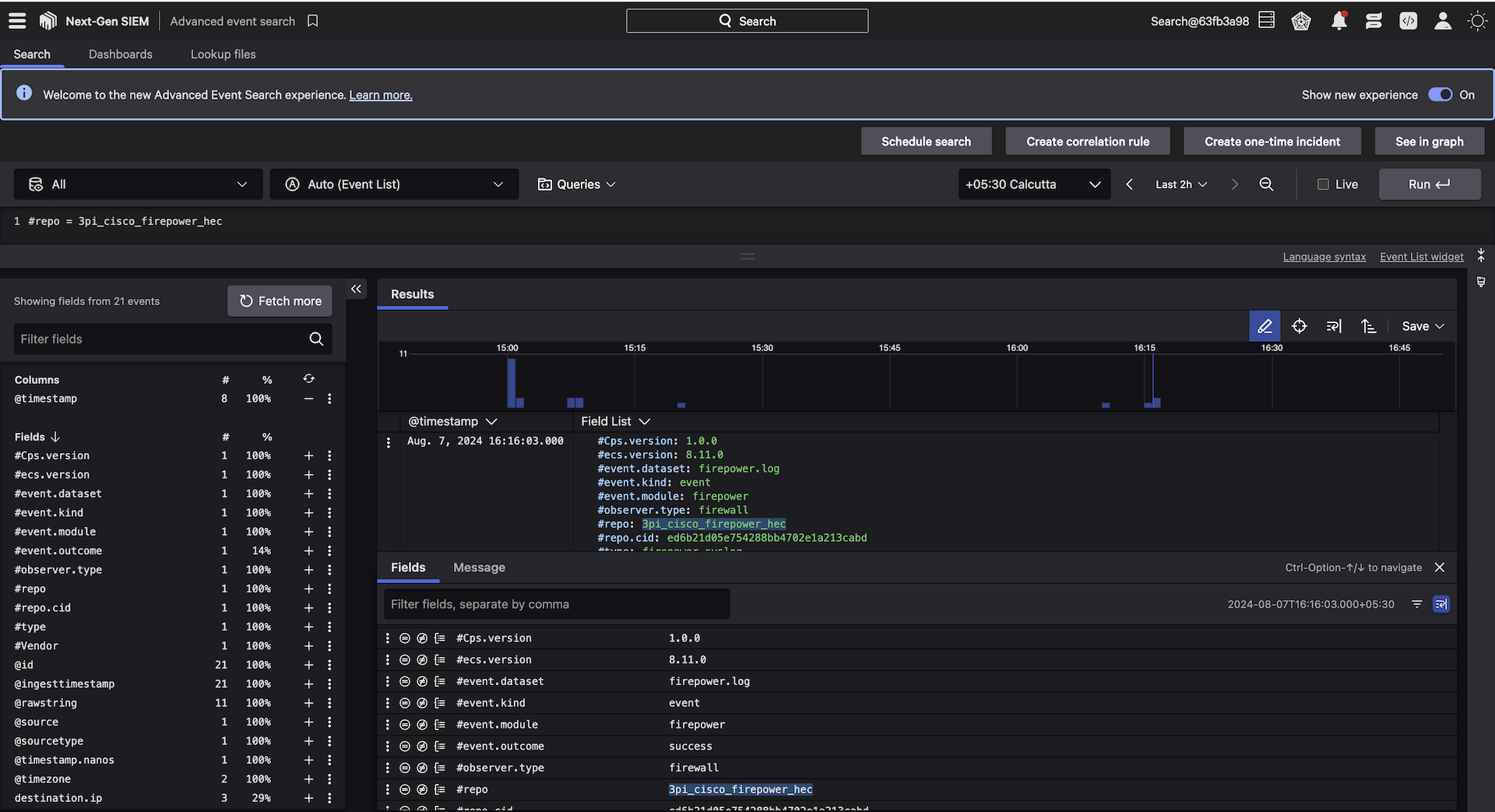Bookmark the Advanced event search page
This screenshot has height=812, width=1495.
click(x=313, y=21)
